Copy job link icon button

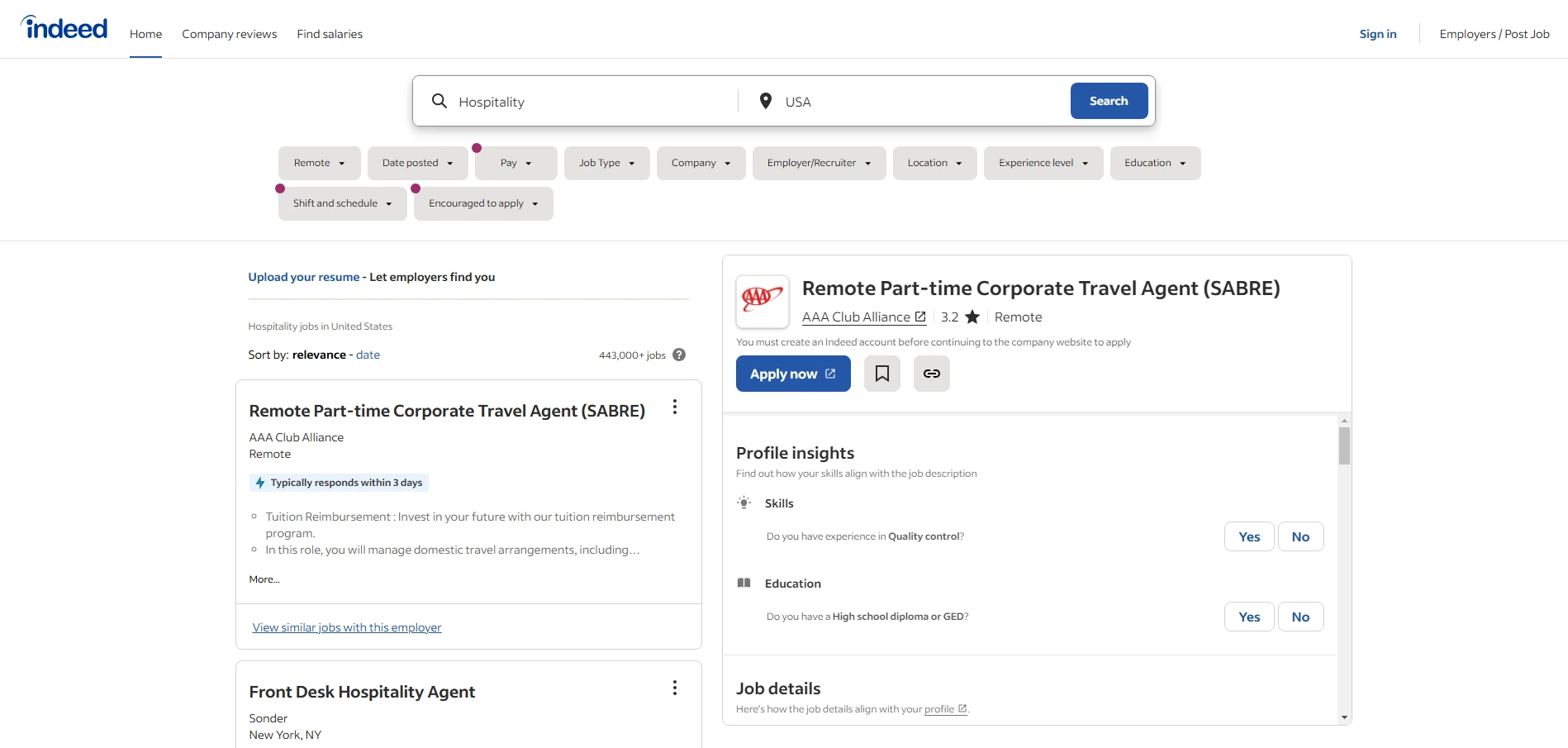[932, 374]
